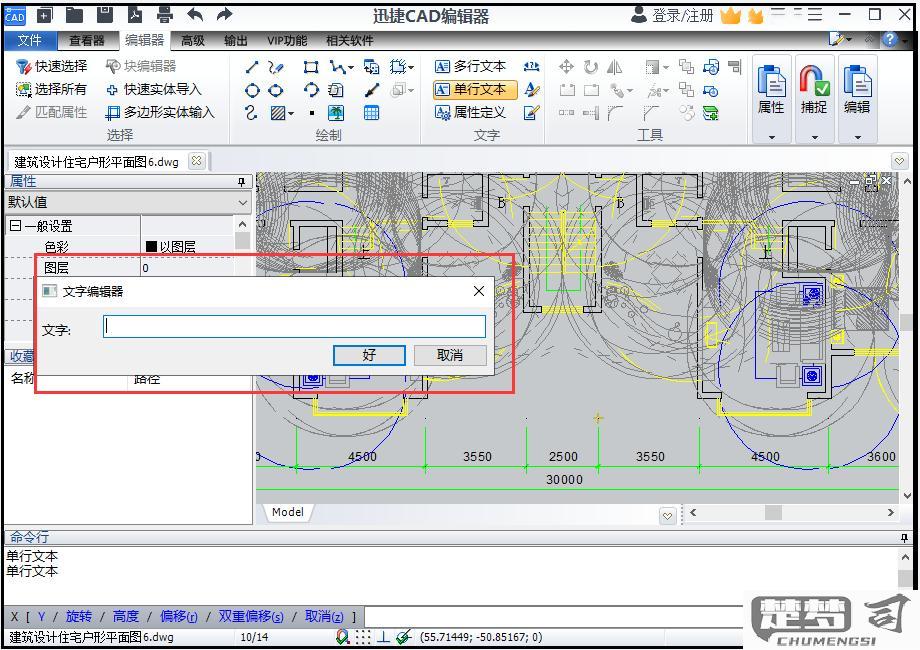Toggle ortho mode icon in status bar

tap(384, 637)
